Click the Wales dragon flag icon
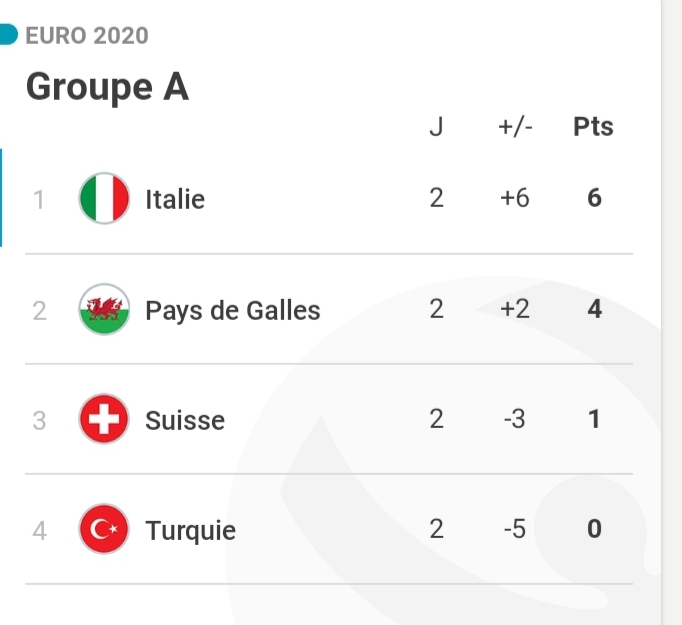682x625 pixels. (104, 309)
